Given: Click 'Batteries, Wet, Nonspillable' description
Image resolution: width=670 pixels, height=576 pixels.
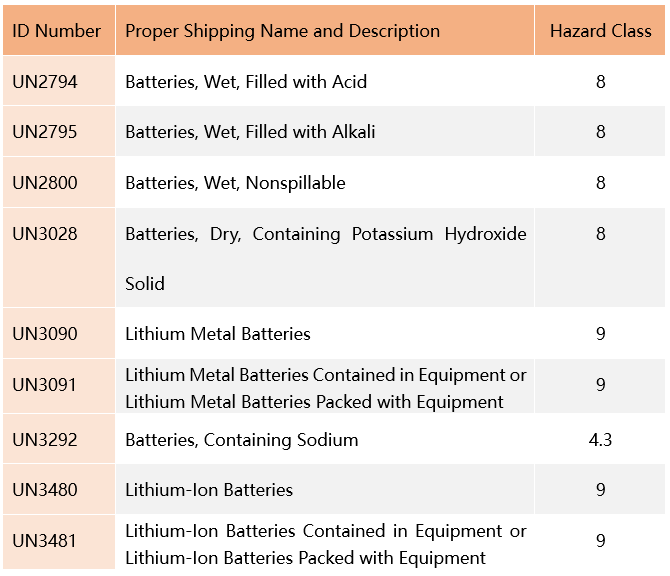Looking at the screenshot, I should [x=235, y=183].
